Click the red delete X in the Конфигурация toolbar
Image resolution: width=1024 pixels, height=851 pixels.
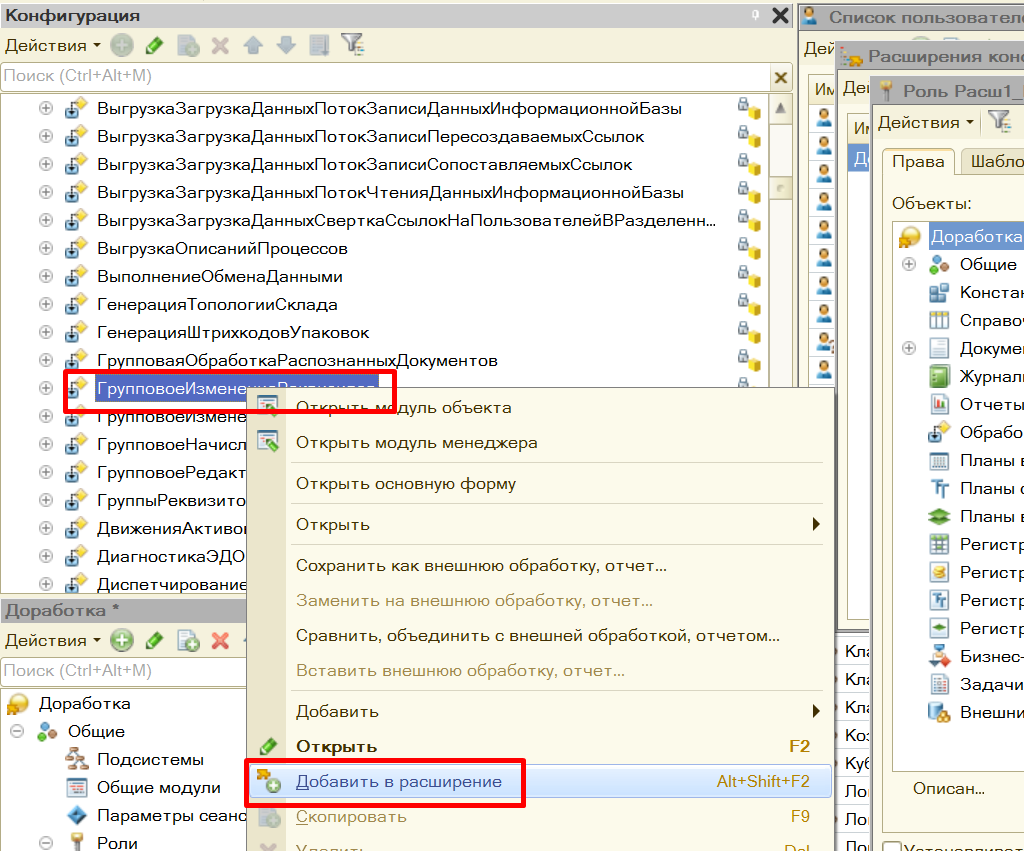pyautogui.click(x=220, y=46)
